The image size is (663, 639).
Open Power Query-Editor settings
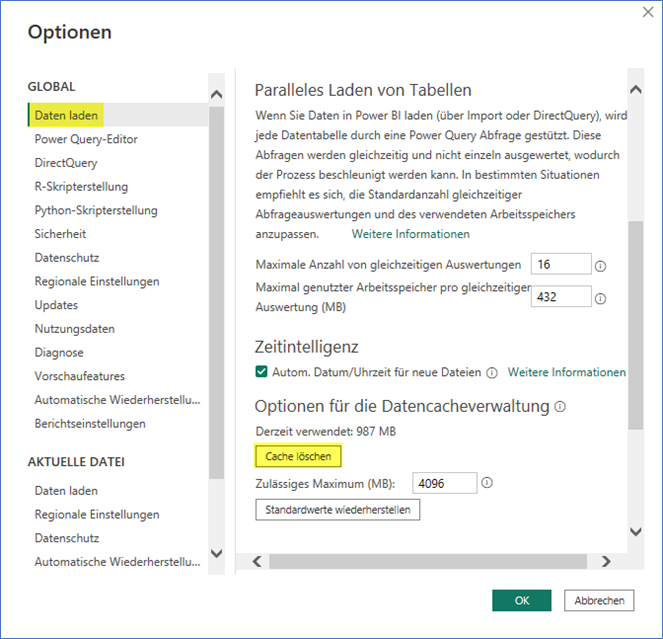[x=86, y=139]
